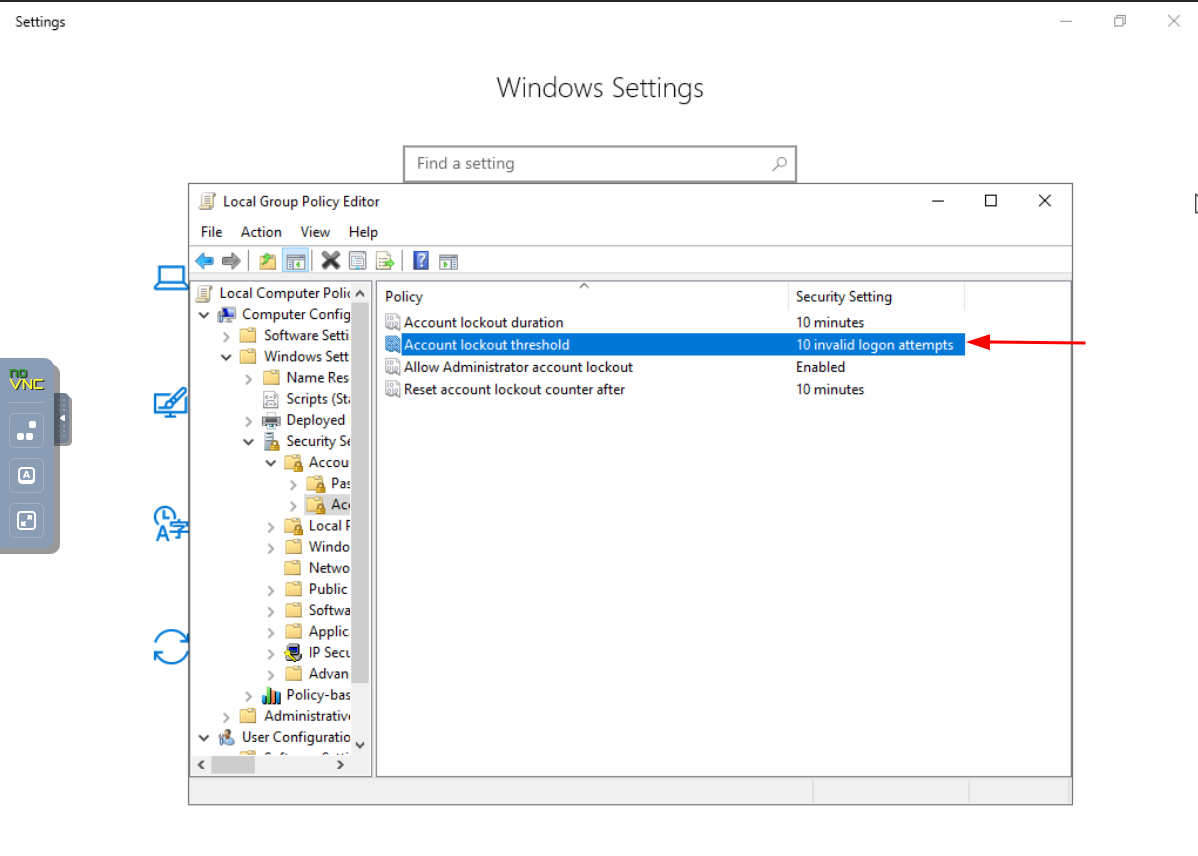This screenshot has height=856, width=1198.
Task: Open the Action menu
Action: coord(260,232)
